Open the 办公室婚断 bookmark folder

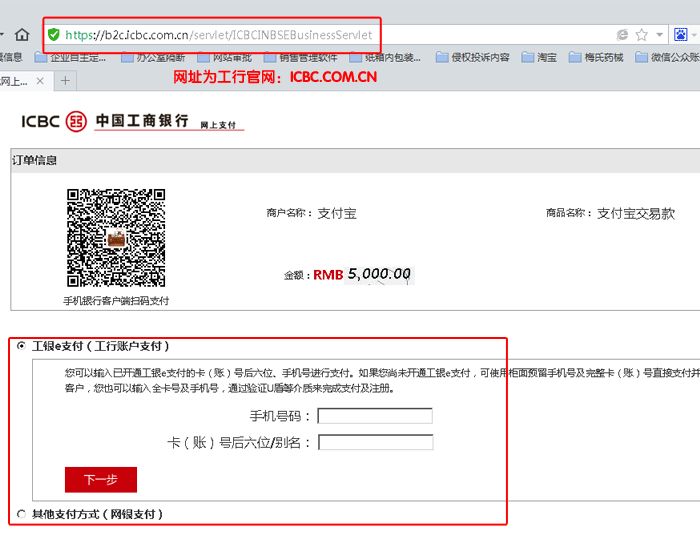153,57
